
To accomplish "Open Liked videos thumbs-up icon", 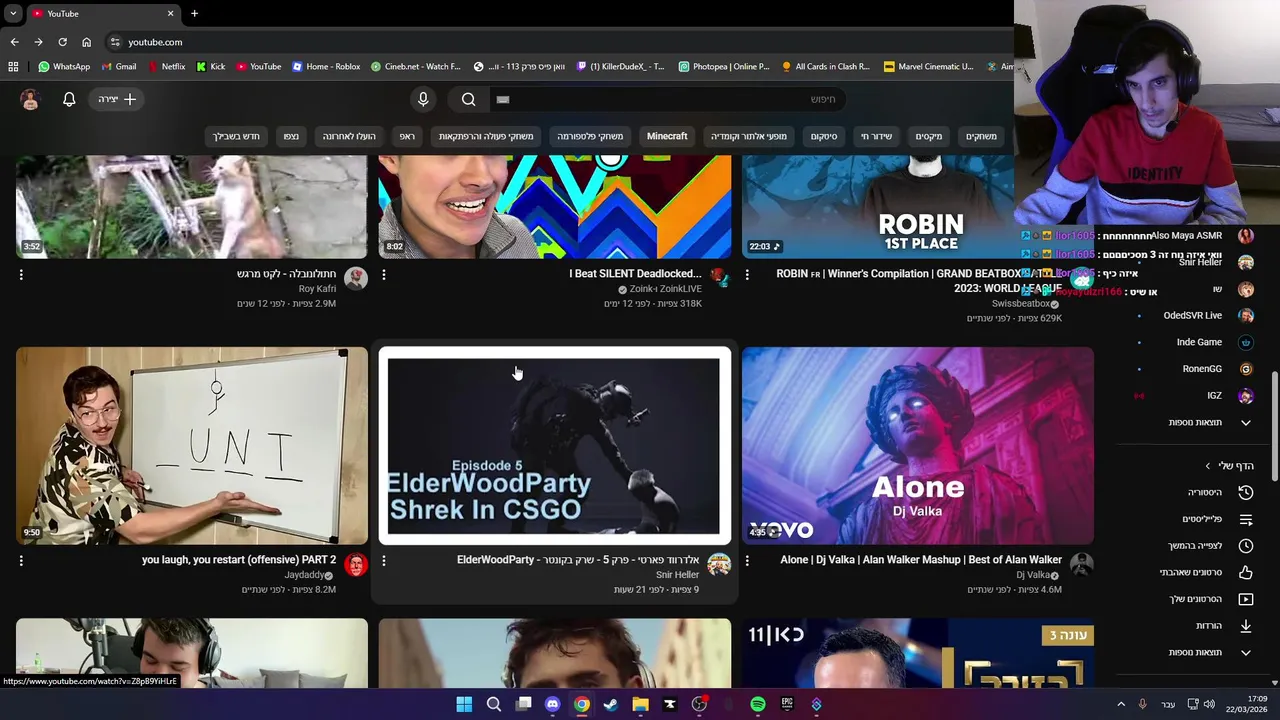I will tap(1245, 572).
